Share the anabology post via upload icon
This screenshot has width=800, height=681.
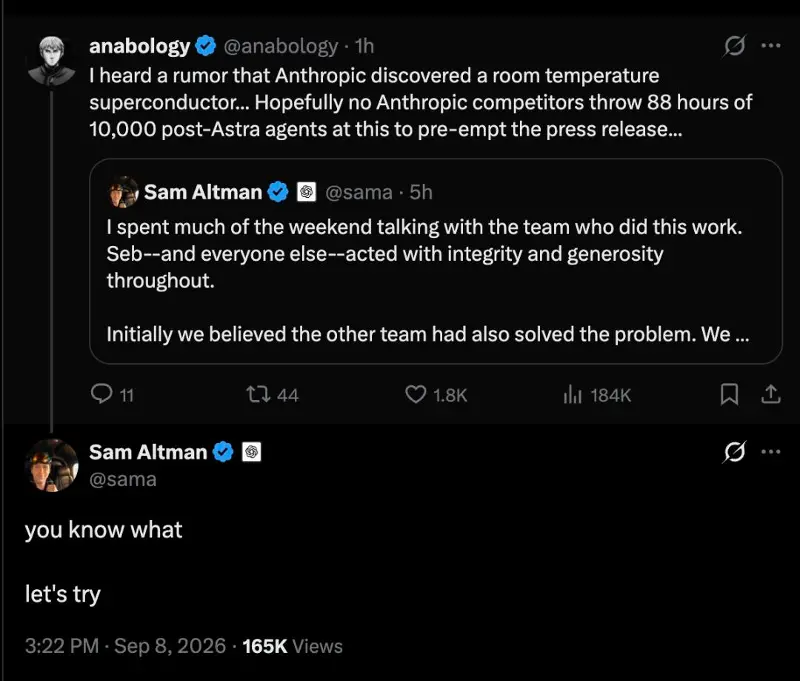click(x=770, y=394)
